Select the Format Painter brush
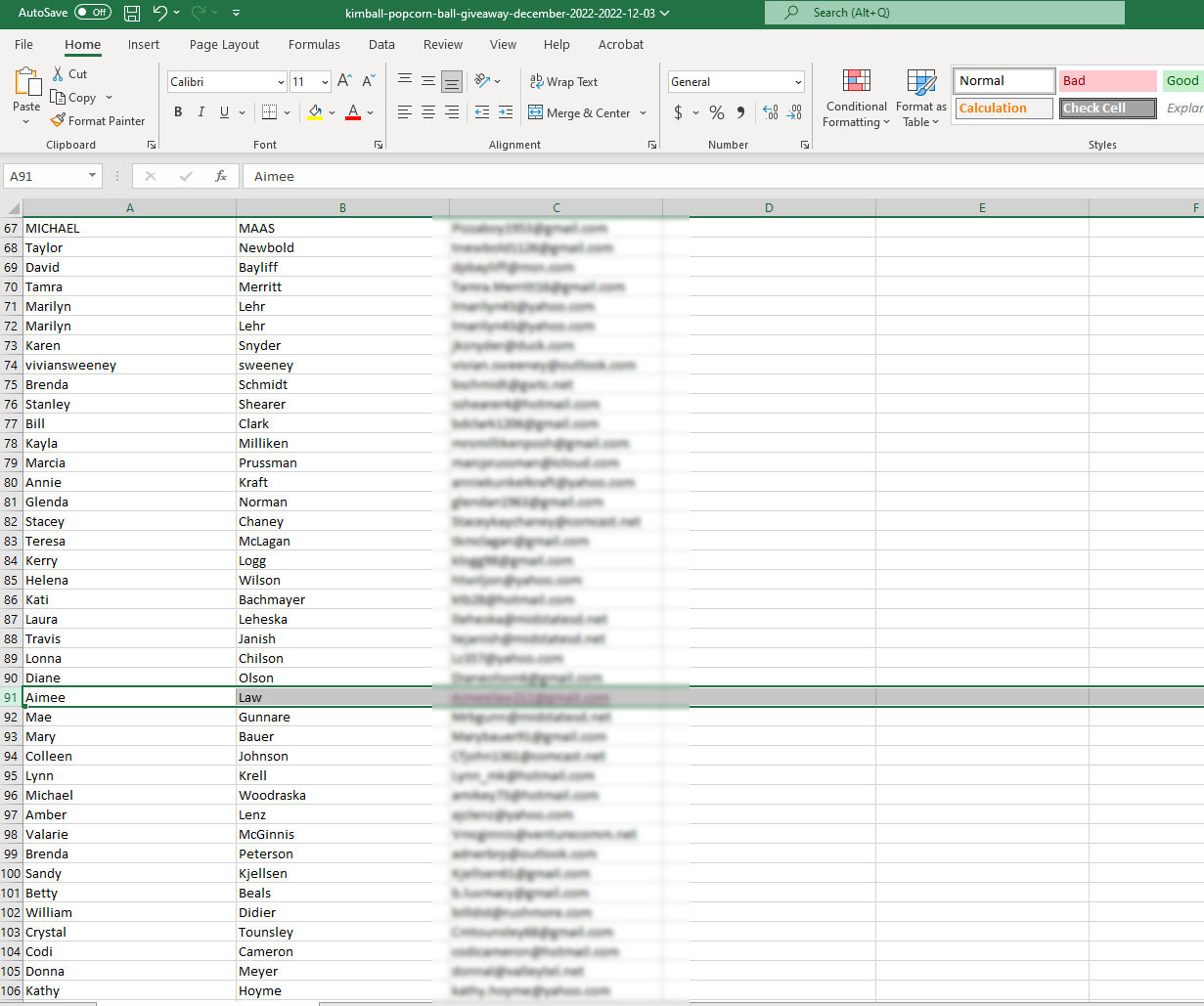1204x1006 pixels. coord(98,121)
